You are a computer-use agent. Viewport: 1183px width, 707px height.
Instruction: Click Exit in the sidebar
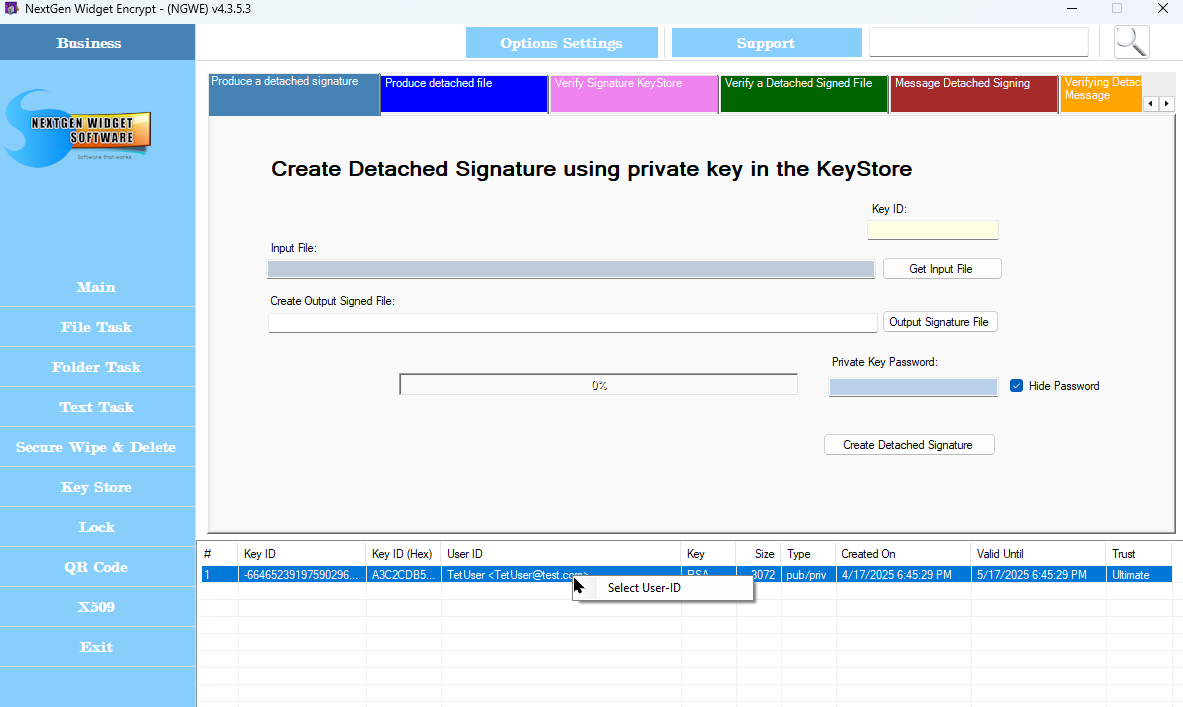click(97, 647)
